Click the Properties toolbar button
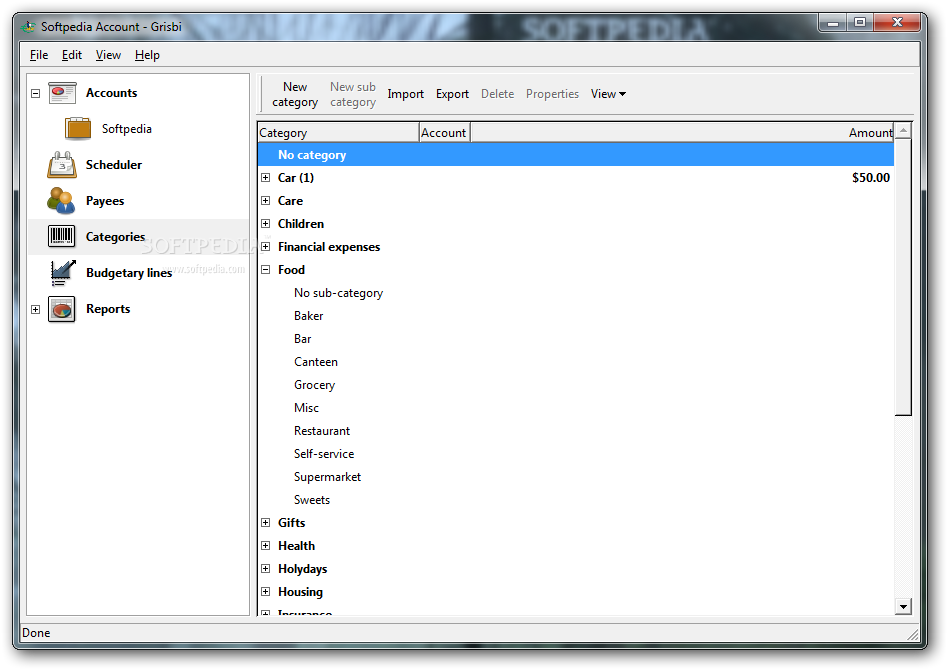 tap(552, 94)
